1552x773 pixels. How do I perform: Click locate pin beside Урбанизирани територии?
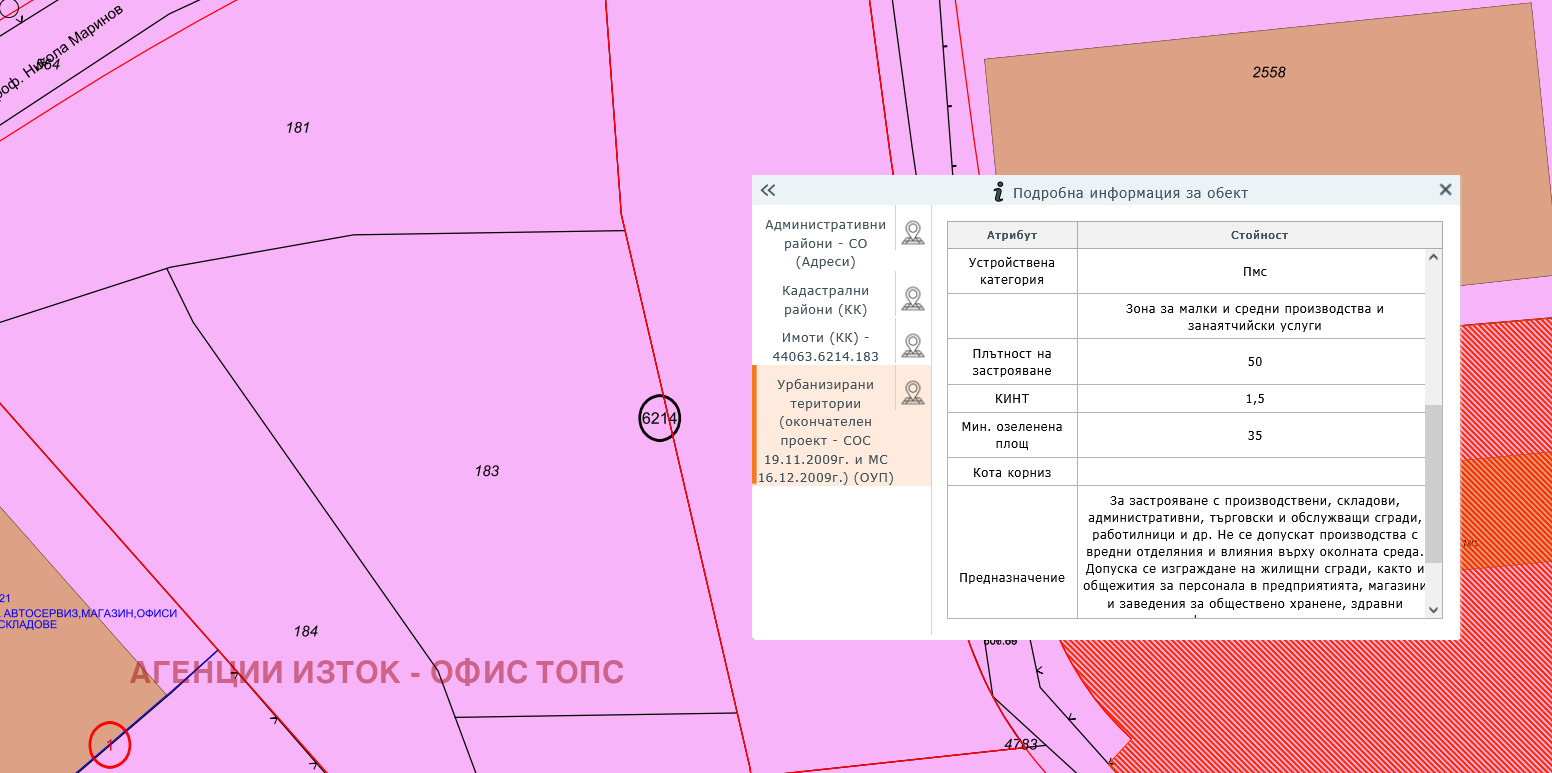click(x=912, y=393)
